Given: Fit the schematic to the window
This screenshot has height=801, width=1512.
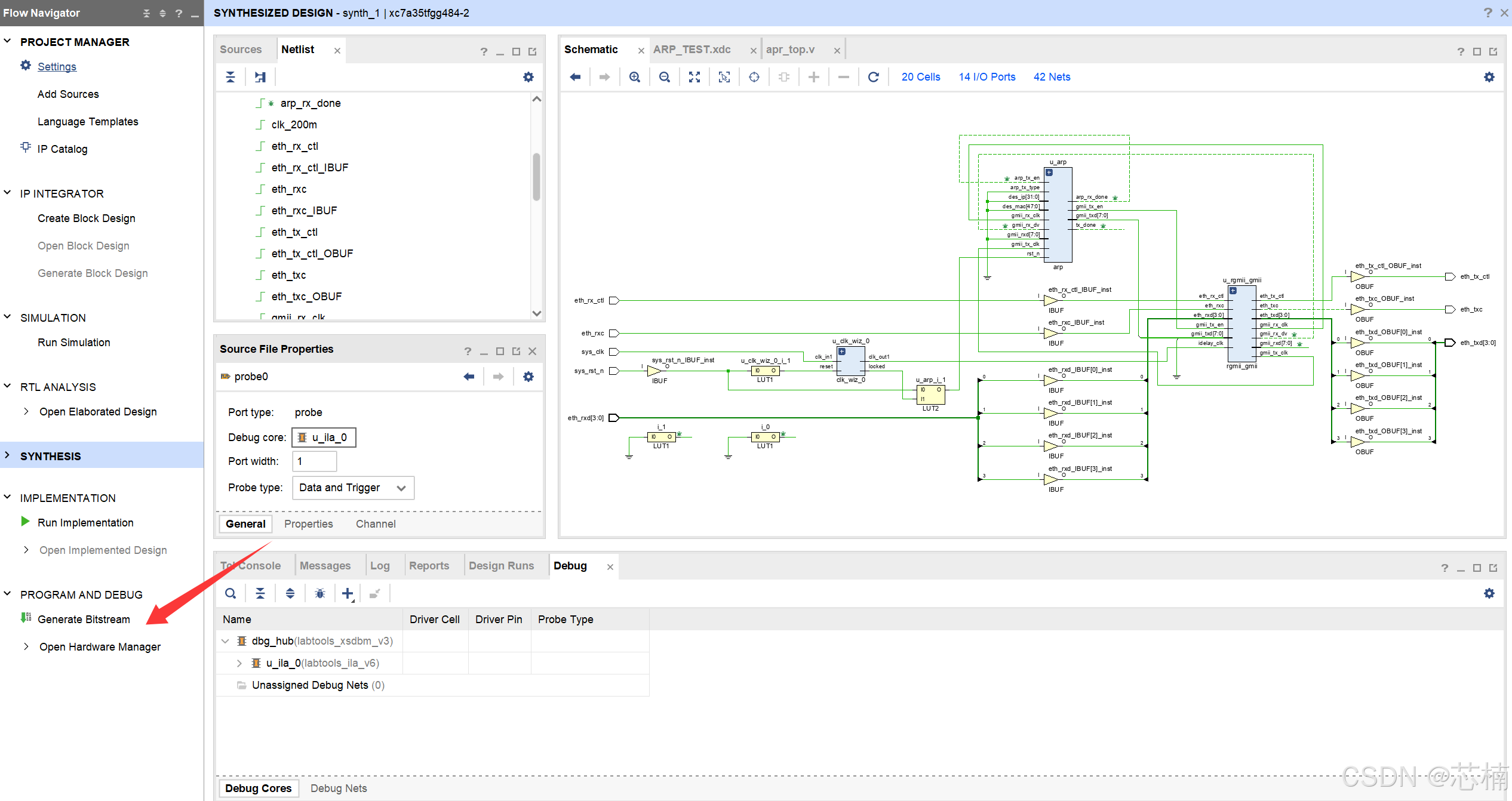Looking at the screenshot, I should tap(694, 76).
